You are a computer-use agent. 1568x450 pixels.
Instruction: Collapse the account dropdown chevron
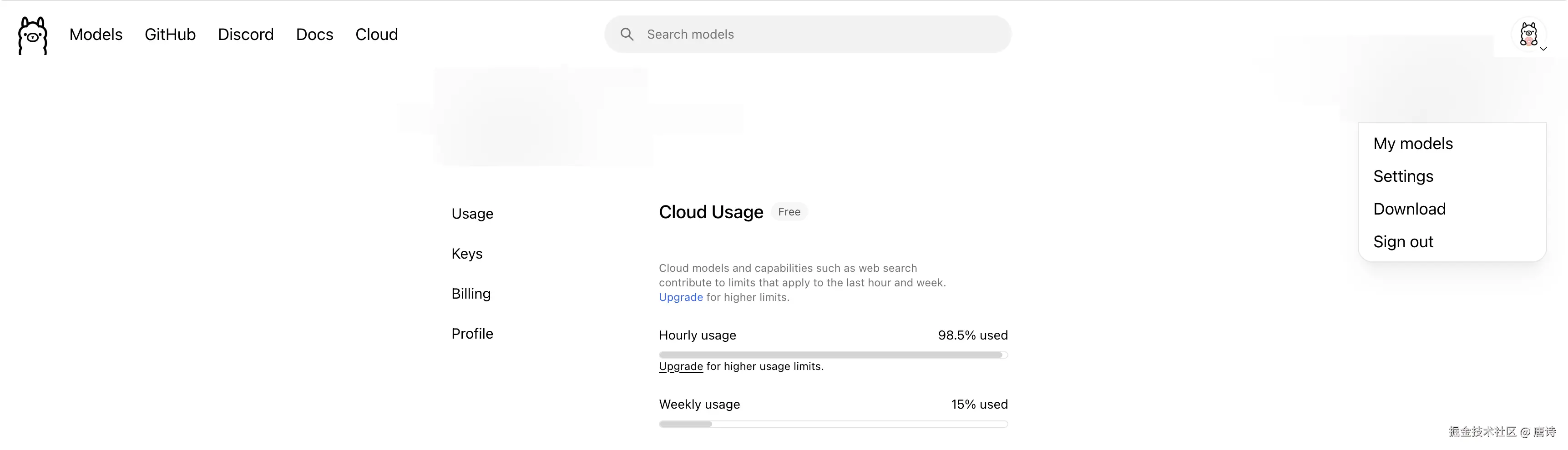[1543, 49]
